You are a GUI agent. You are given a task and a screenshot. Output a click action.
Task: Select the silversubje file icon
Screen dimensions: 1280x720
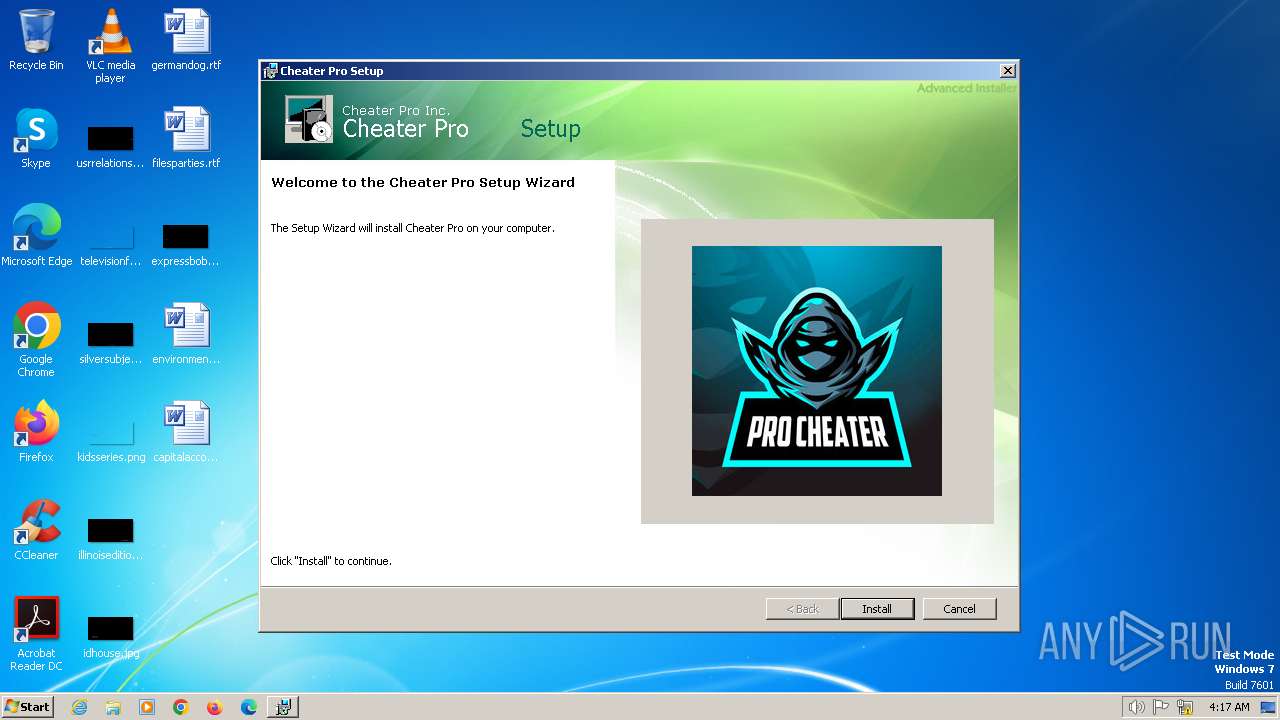[110, 342]
